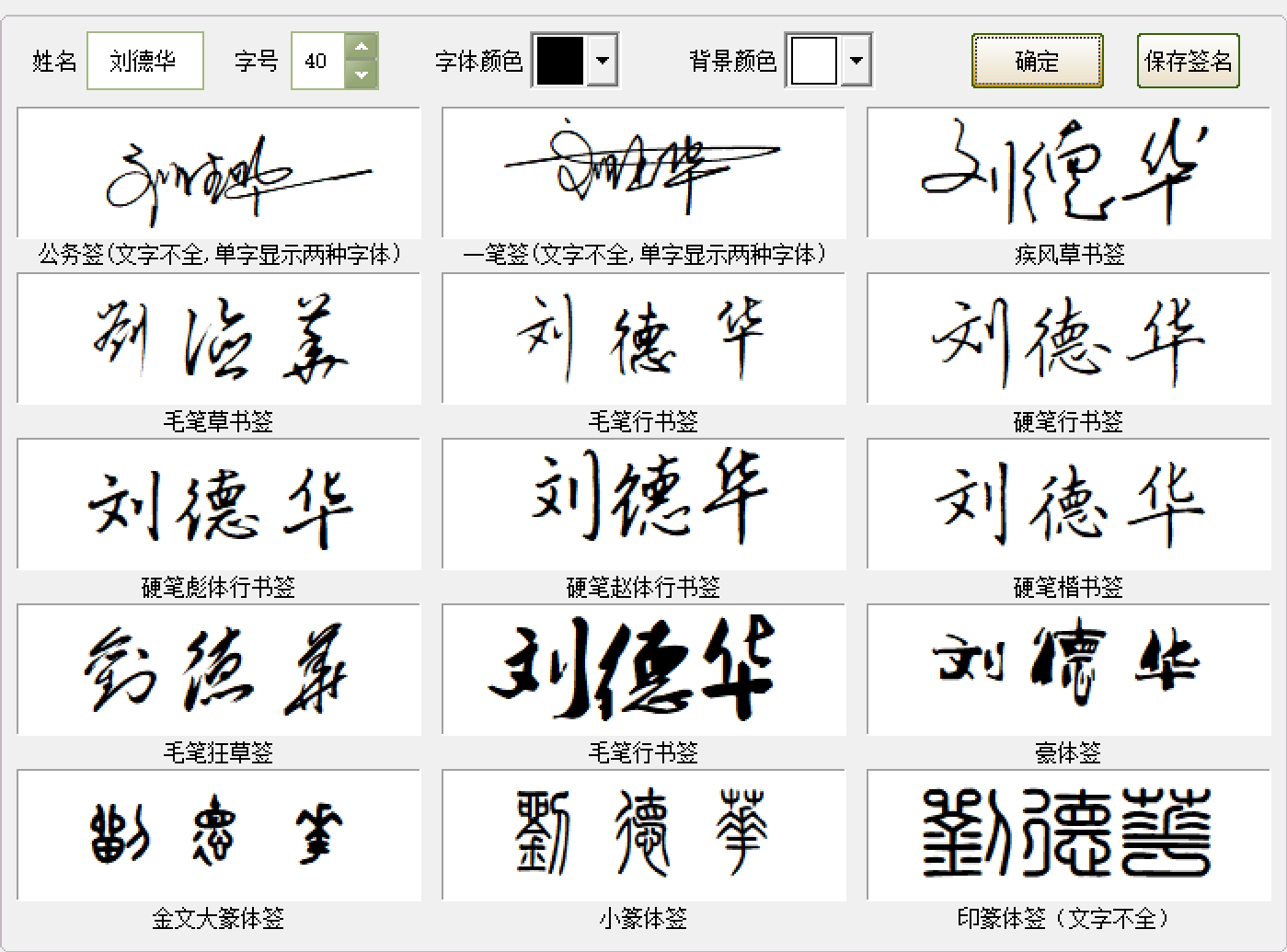Image resolution: width=1287 pixels, height=952 pixels.
Task: Click the 字号 font size field showing 40
Action: click(x=318, y=61)
